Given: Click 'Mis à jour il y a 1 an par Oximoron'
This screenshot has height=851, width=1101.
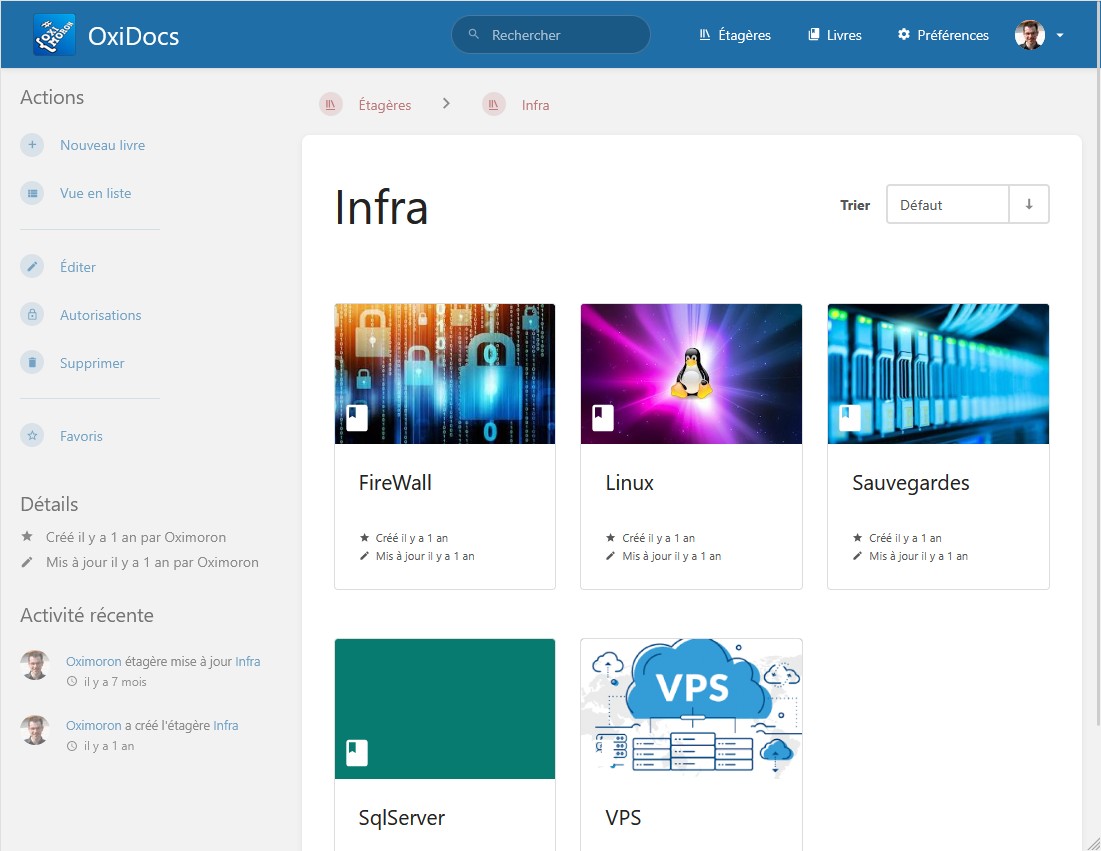Looking at the screenshot, I should 152,562.
